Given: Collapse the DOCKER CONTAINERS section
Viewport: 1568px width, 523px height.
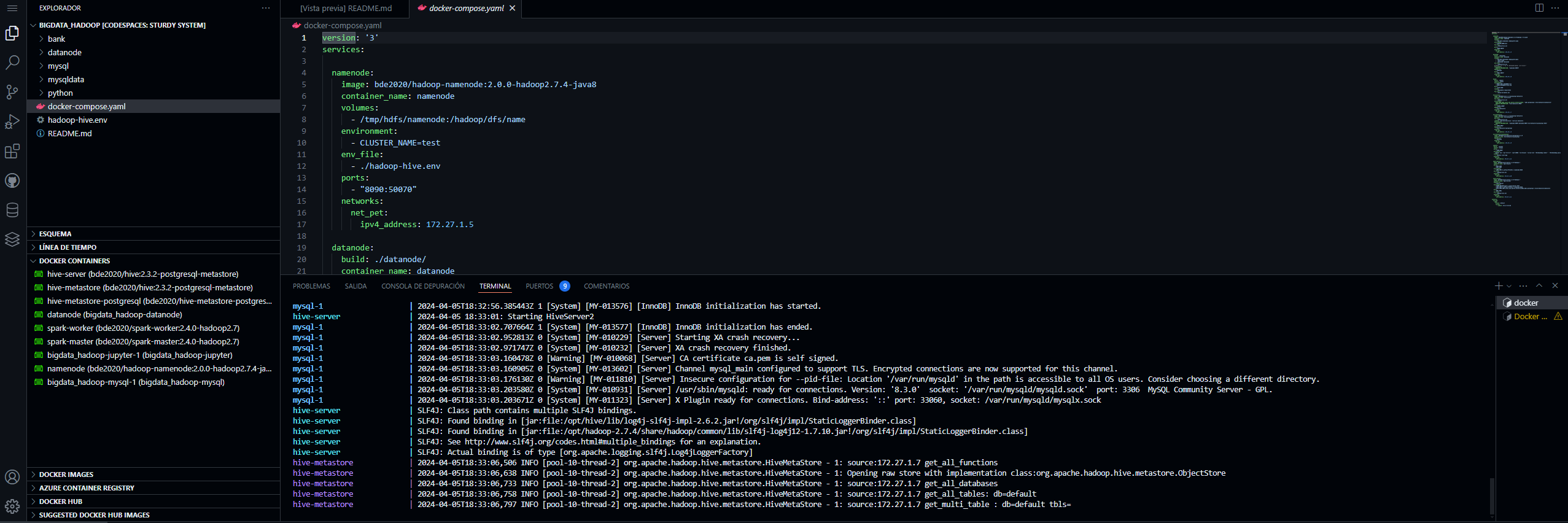Looking at the screenshot, I should 74,261.
